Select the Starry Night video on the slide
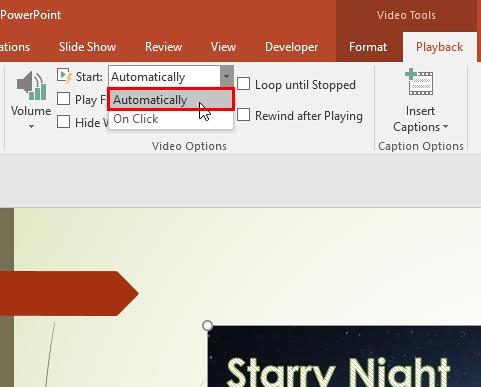The height and width of the screenshot is (387, 481). point(344,356)
